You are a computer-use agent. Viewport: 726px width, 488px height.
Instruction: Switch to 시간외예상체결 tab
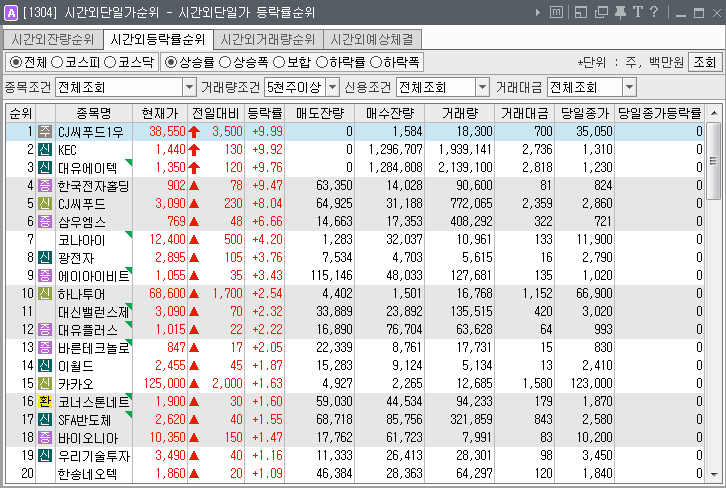(x=372, y=39)
